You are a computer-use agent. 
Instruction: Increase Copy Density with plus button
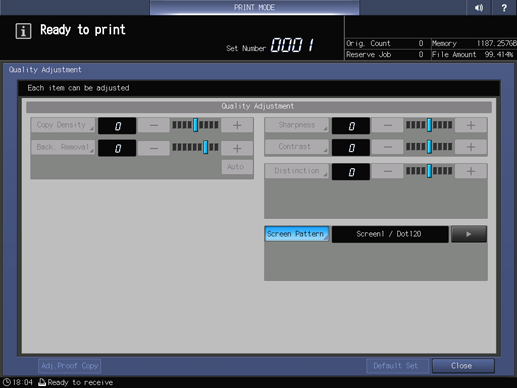click(237, 125)
